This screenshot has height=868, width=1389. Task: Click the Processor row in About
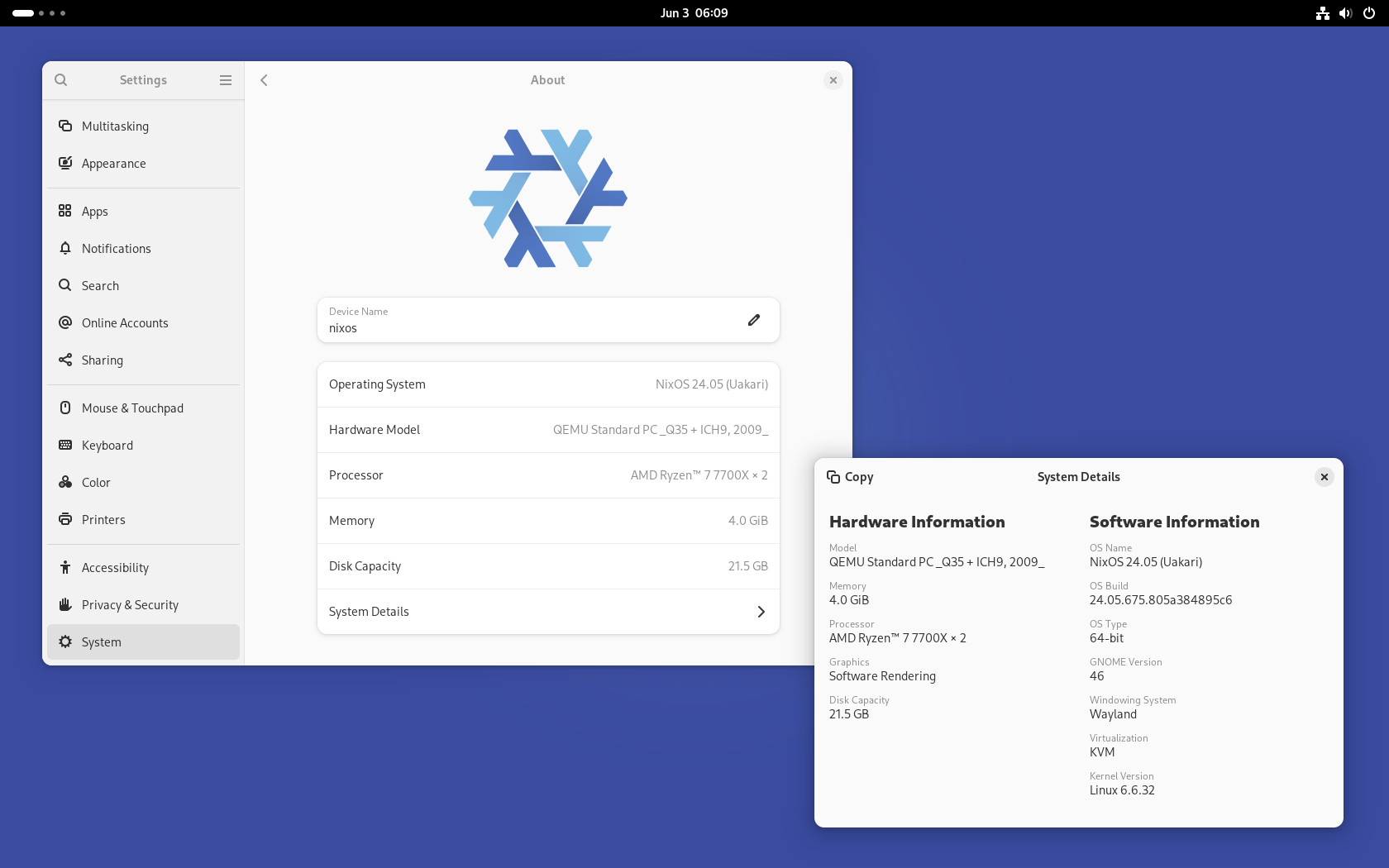(548, 475)
